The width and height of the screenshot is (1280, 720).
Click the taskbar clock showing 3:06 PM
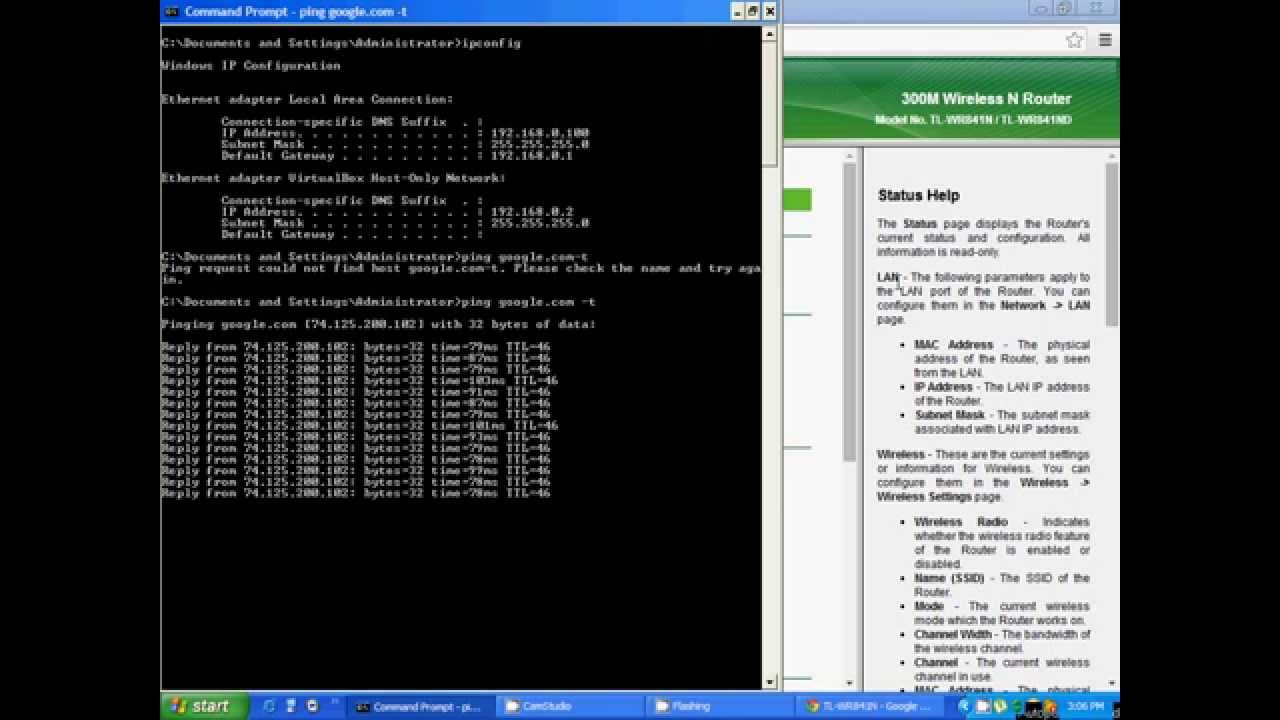click(1085, 706)
